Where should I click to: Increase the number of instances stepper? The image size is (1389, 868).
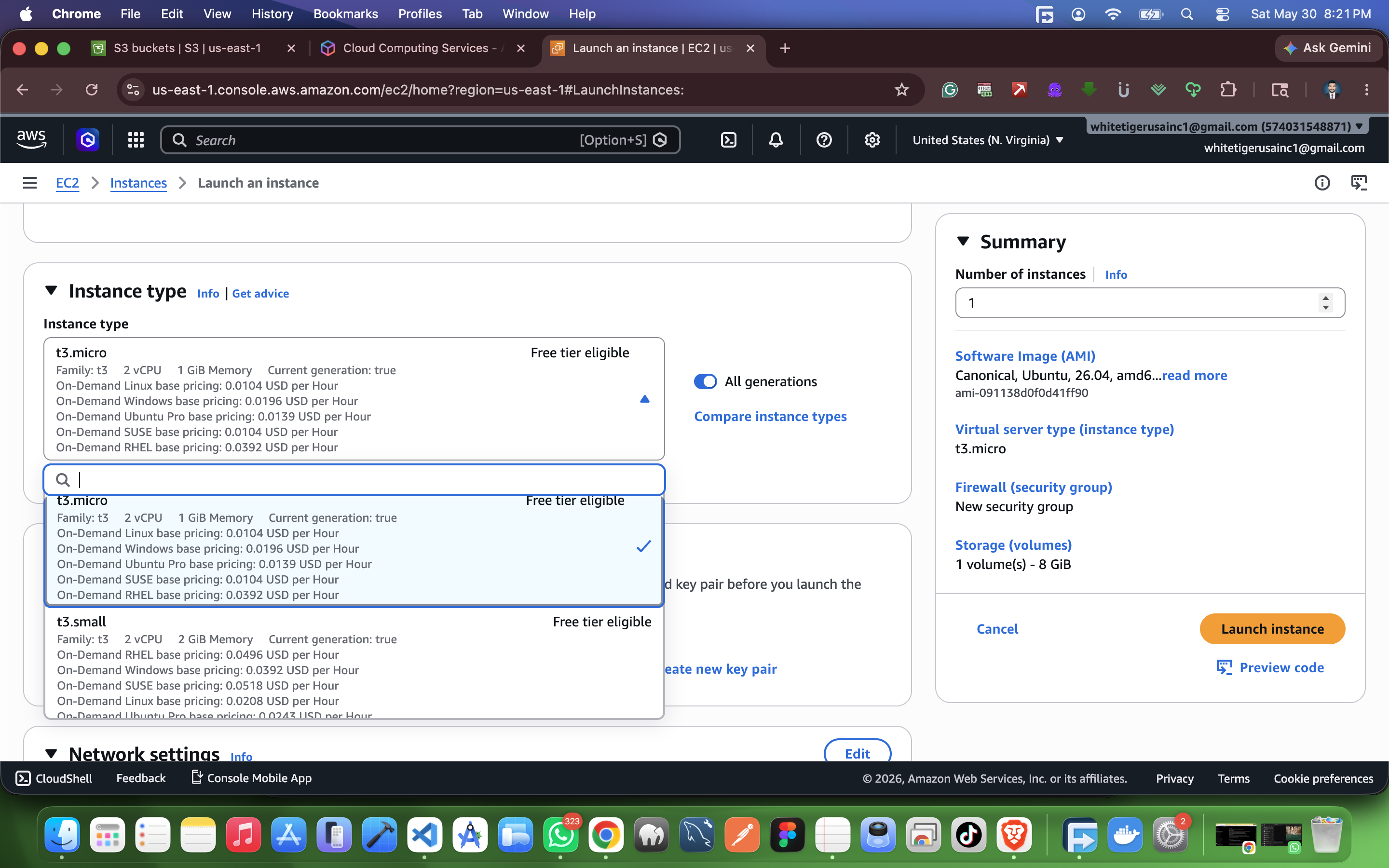pyautogui.click(x=1325, y=297)
